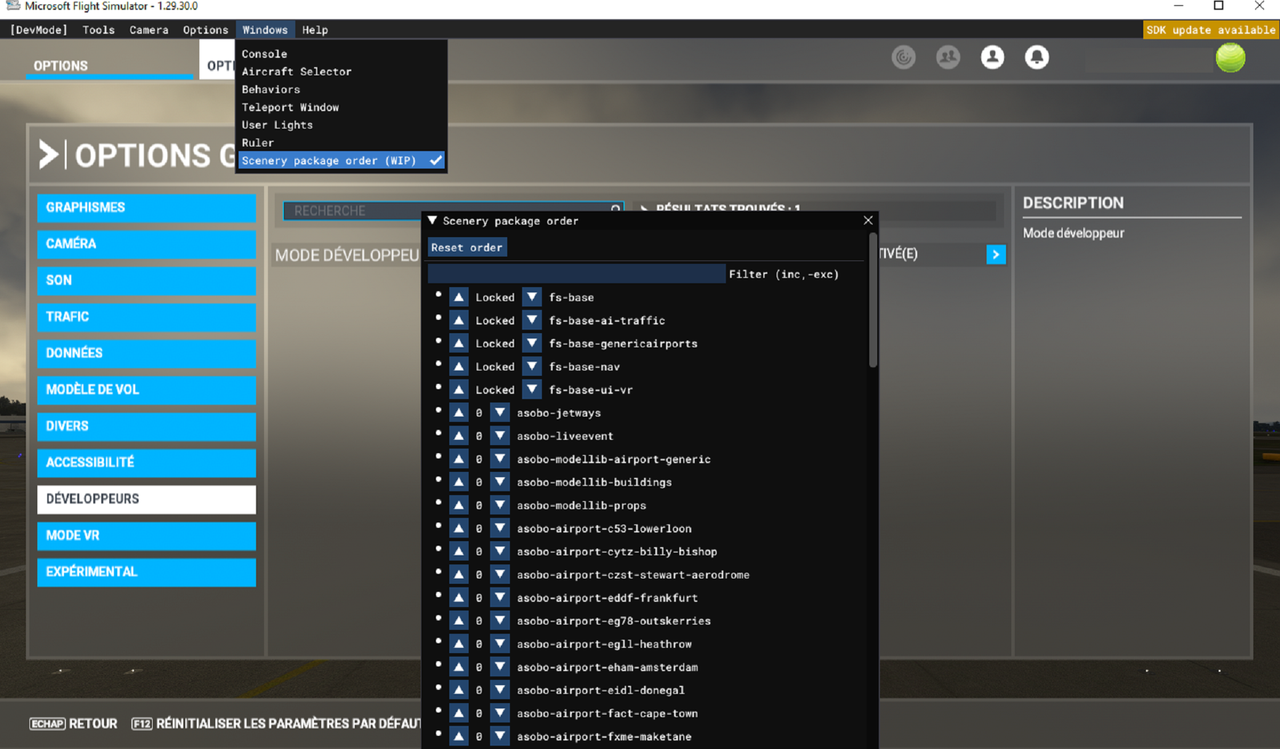The image size is (1280, 749).
Task: Close the Scenery package order window
Action: pyautogui.click(x=868, y=220)
